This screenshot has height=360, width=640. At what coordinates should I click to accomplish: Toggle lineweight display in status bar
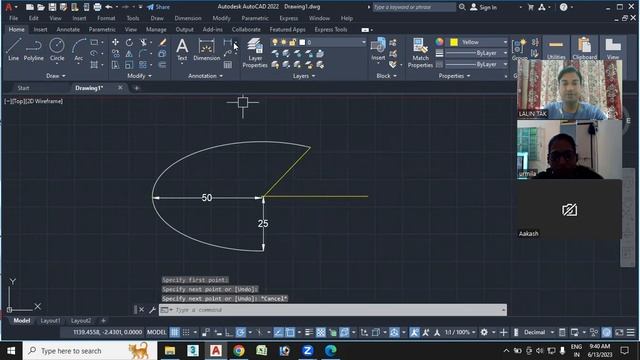coord(309,332)
